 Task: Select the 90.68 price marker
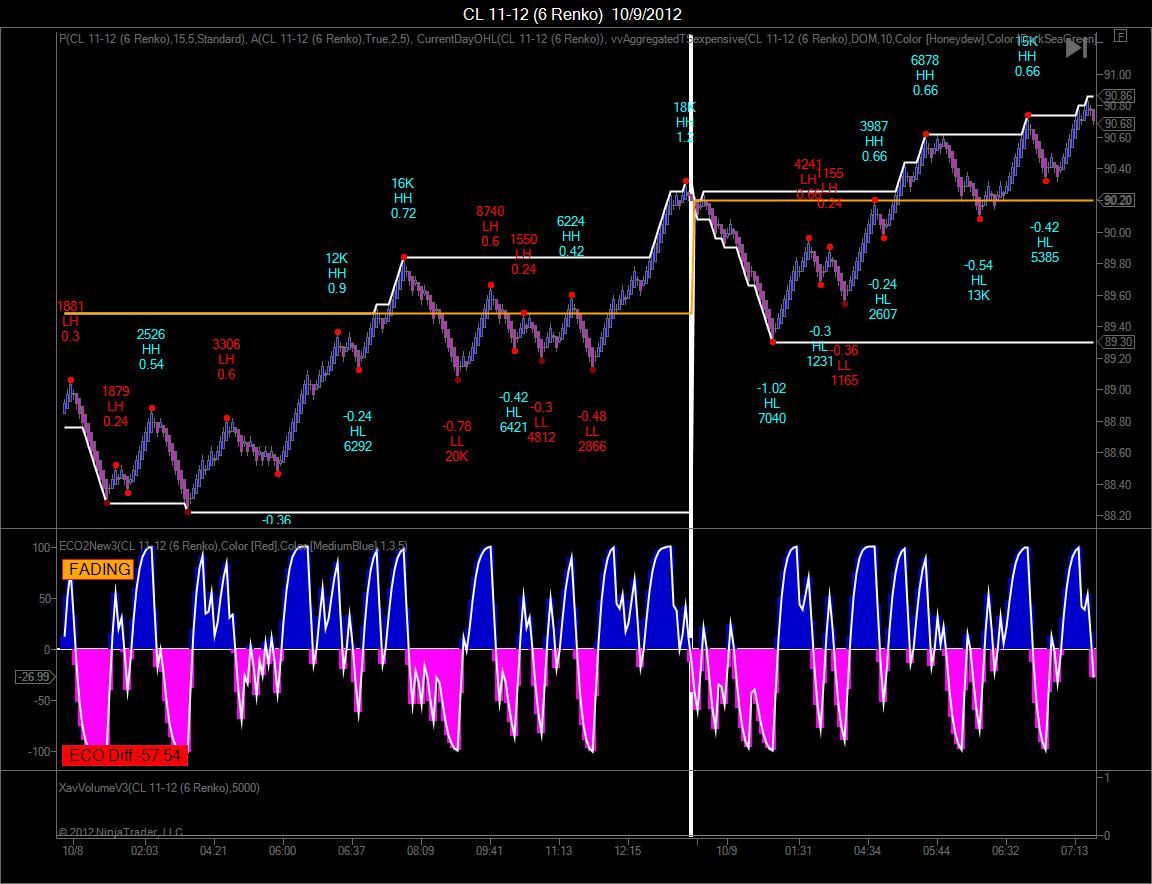(1117, 123)
